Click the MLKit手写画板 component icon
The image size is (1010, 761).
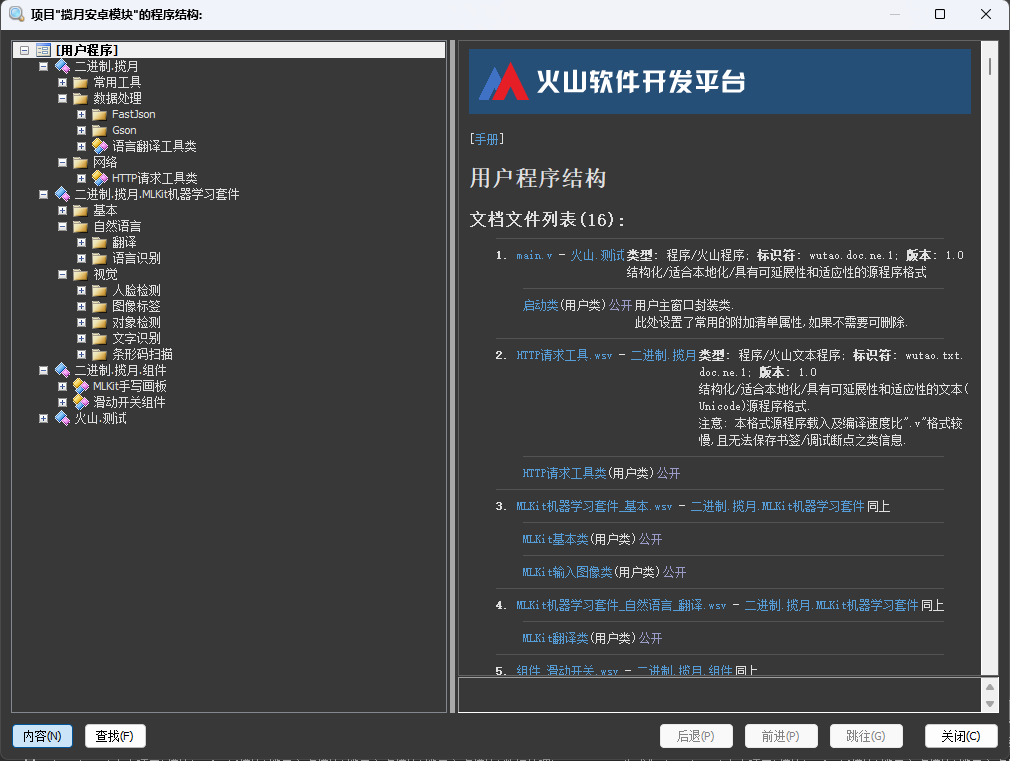pos(80,386)
